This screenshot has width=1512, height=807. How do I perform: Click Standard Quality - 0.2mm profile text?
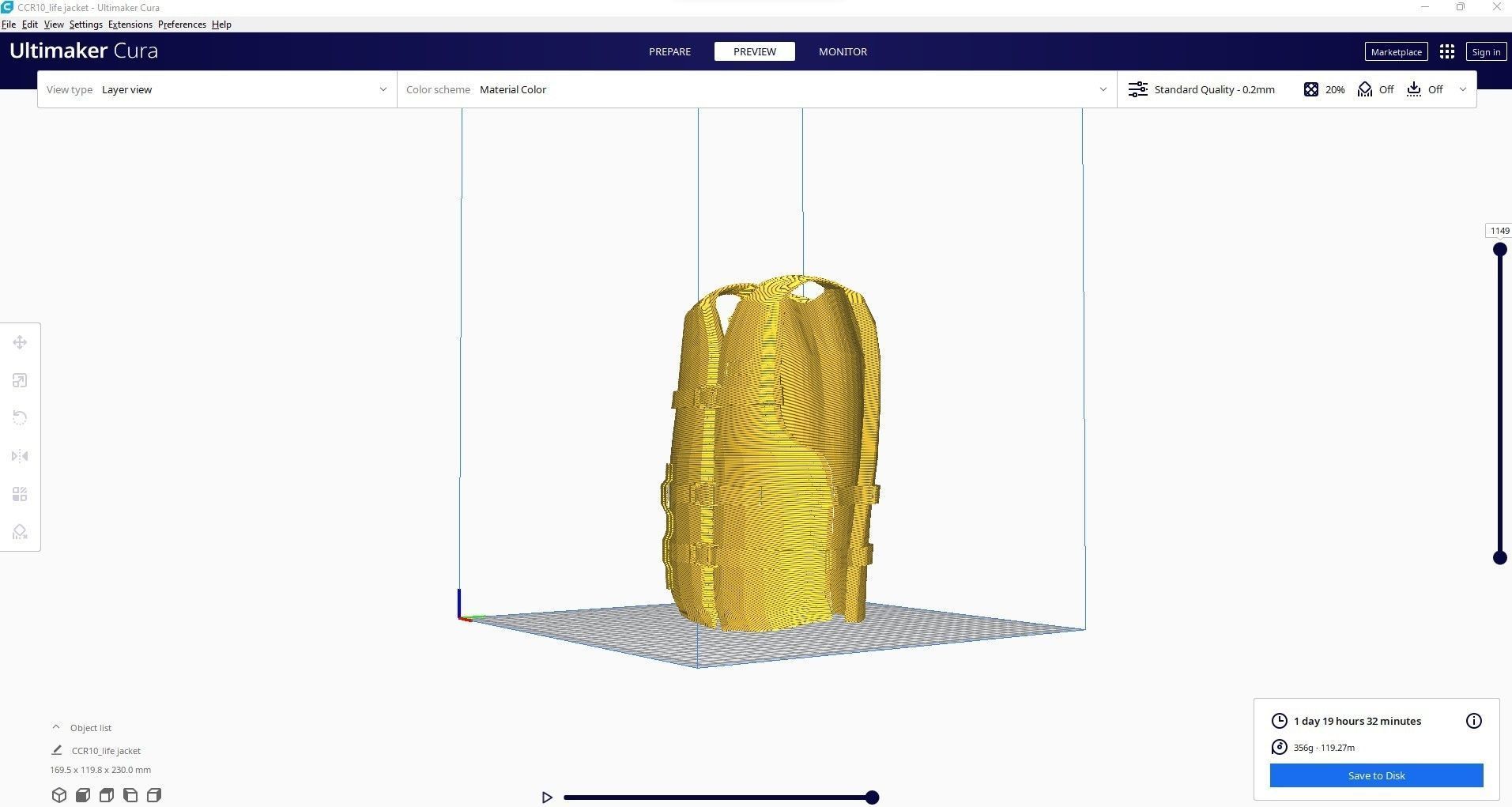[x=1214, y=89]
